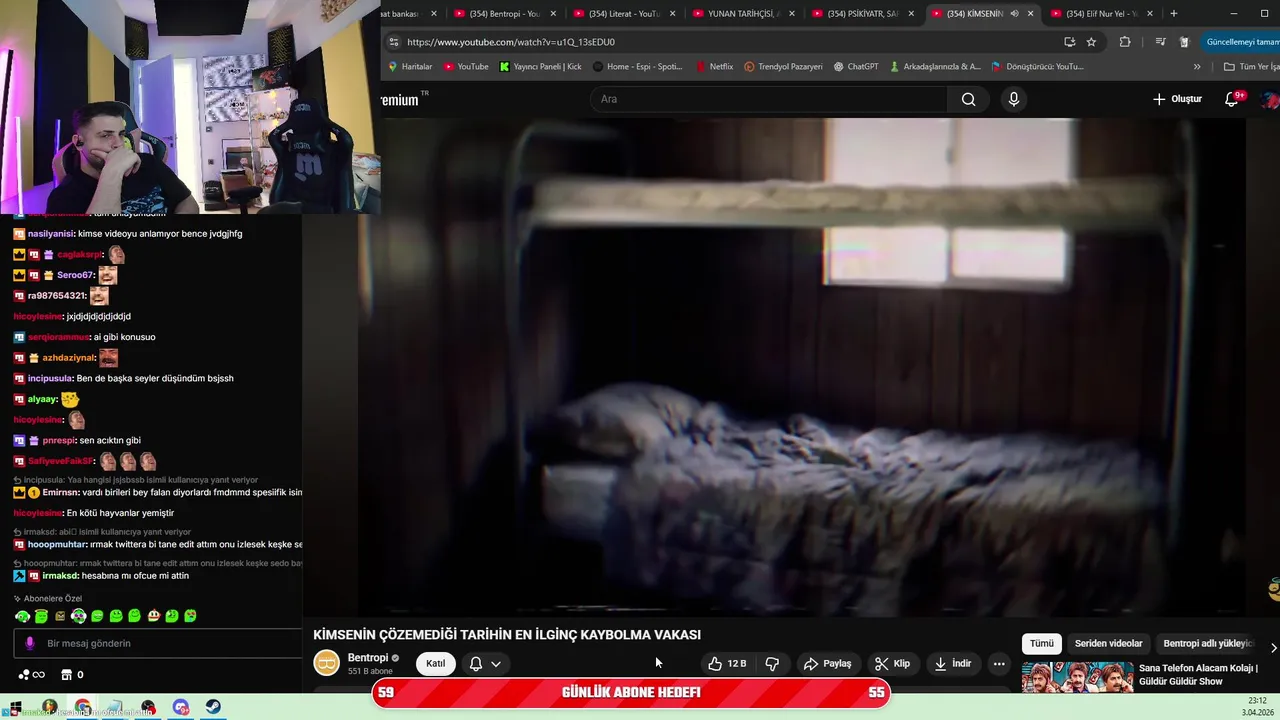Open the three-dot more actions menu

[x=999, y=663]
